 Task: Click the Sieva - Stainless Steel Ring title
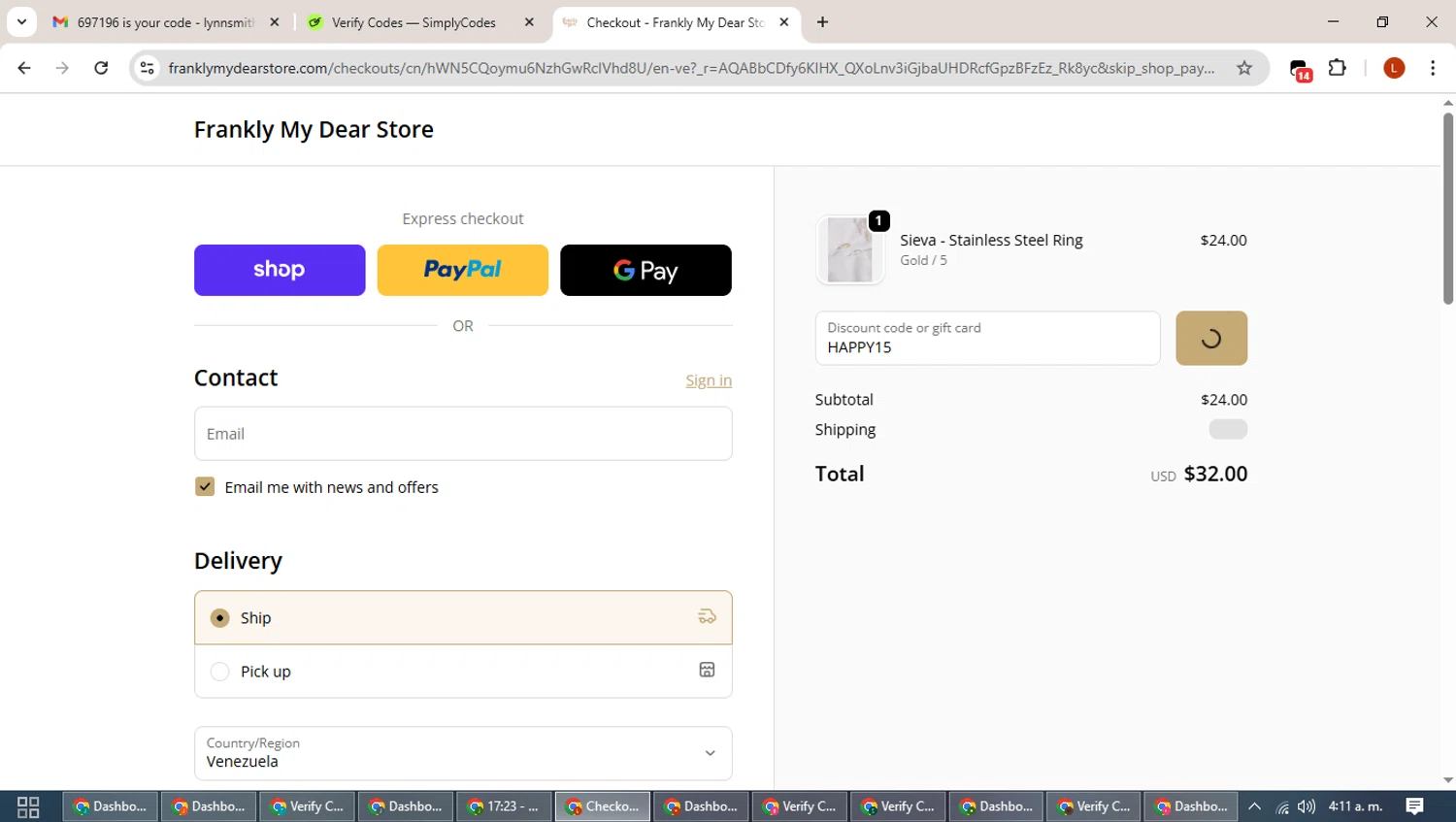991,240
